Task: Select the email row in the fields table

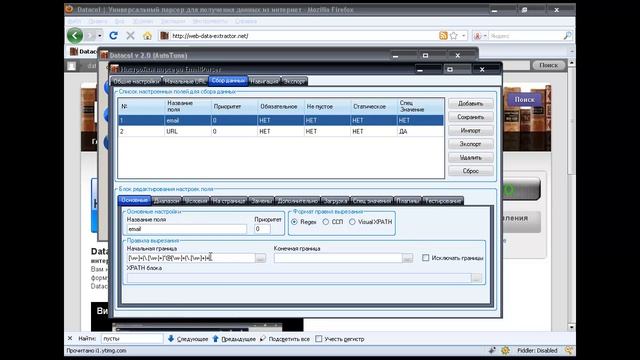Action: click(x=281, y=120)
